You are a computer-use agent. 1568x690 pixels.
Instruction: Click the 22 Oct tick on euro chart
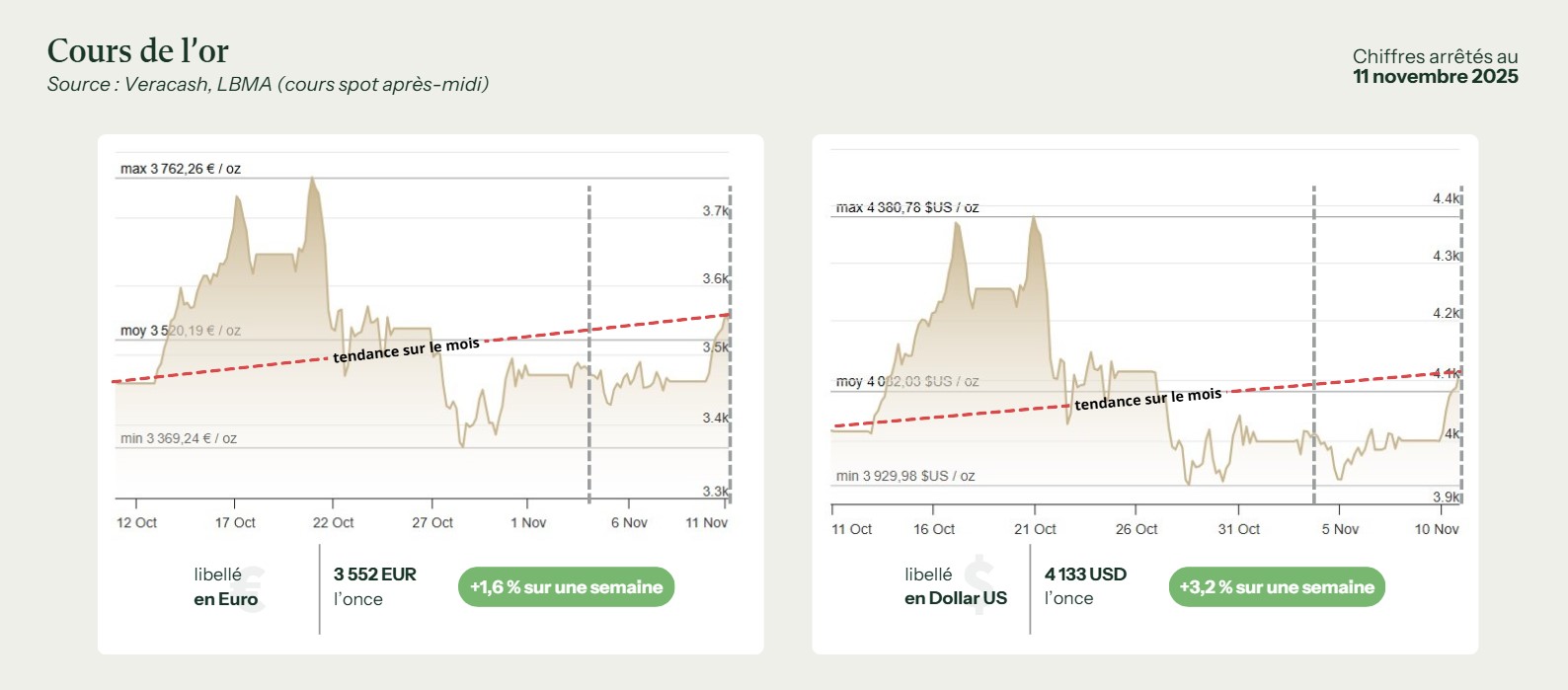point(333,522)
